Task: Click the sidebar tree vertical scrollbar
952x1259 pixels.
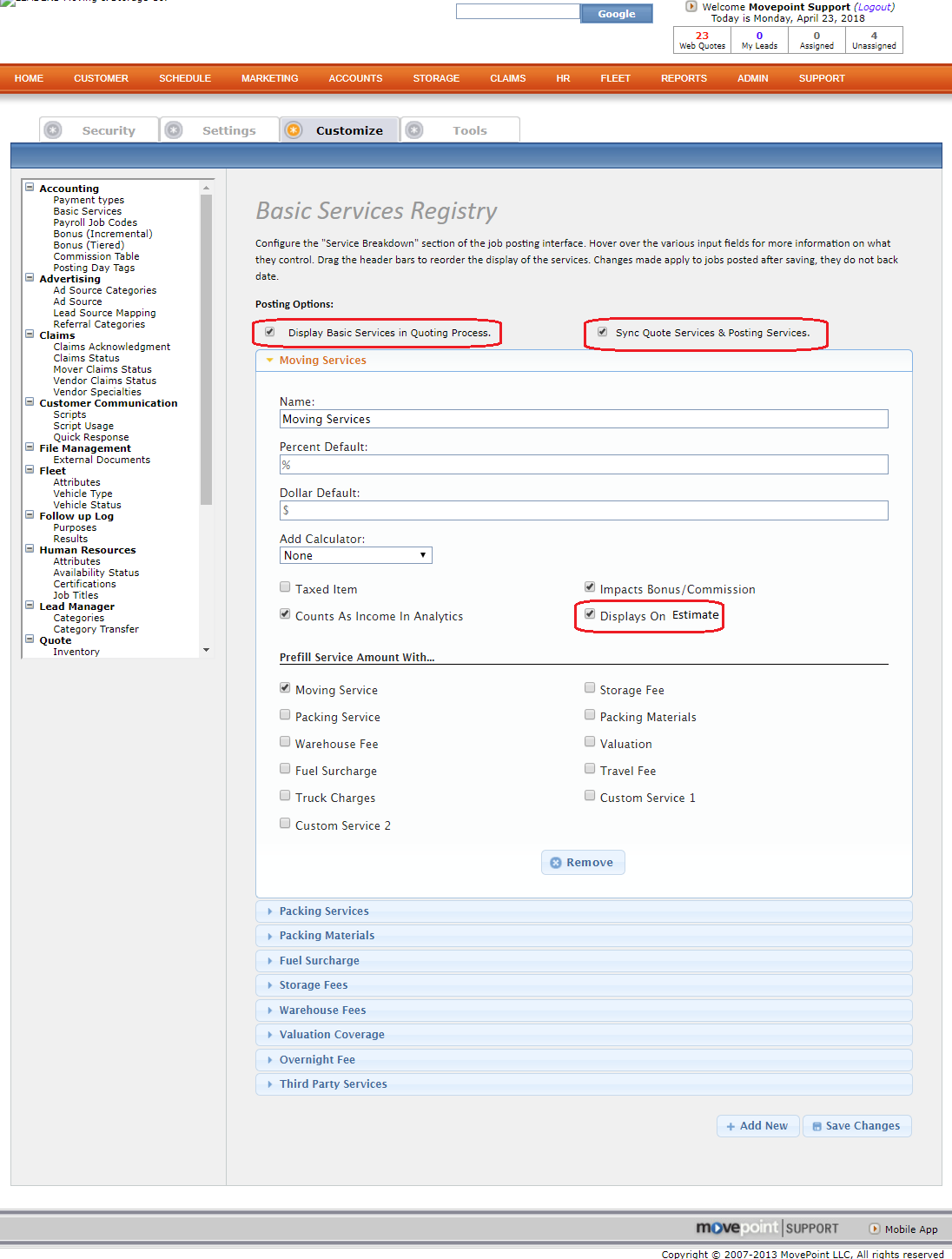Action: [x=206, y=348]
